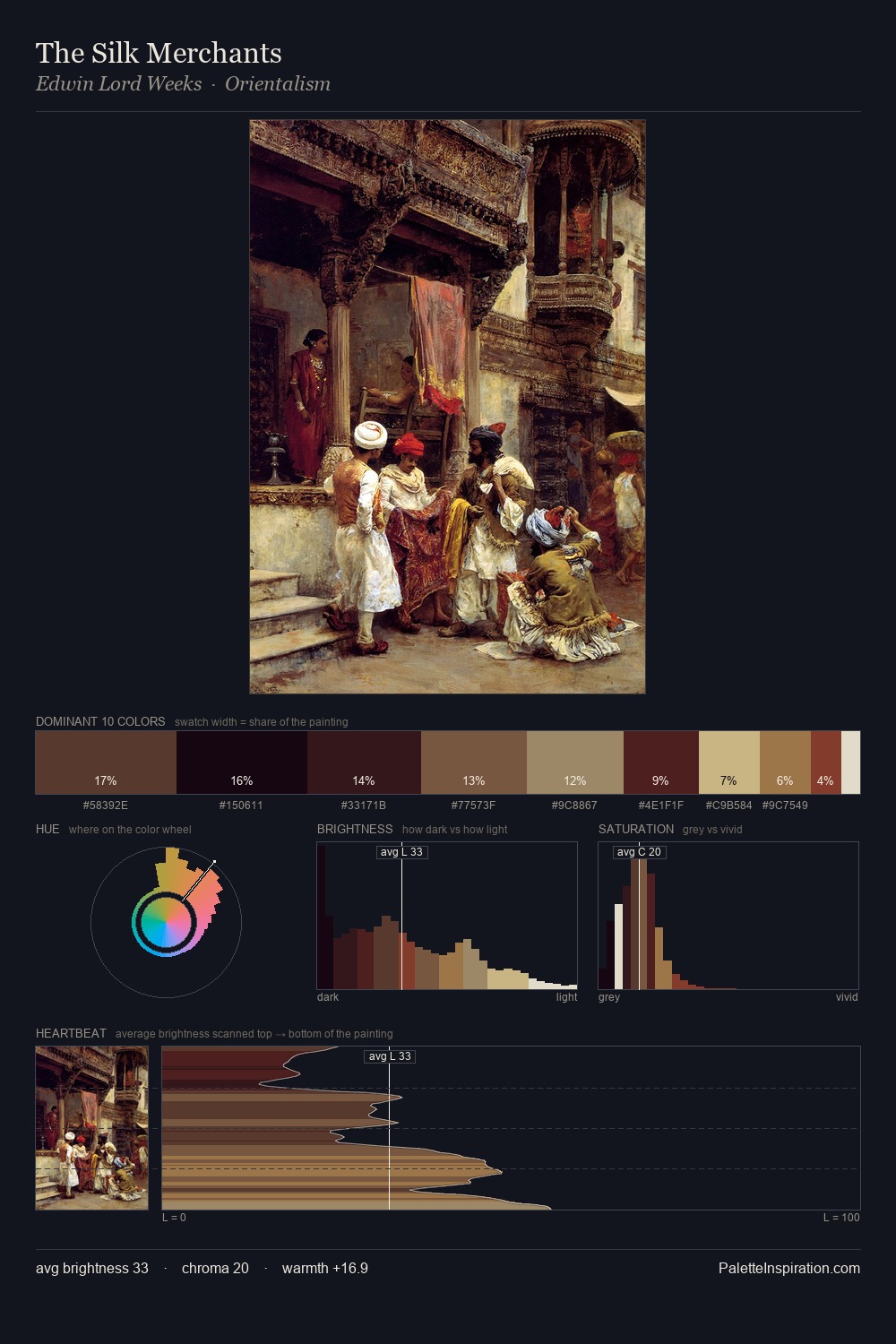Click the white hue pointer marker dot
Viewport: 896px width, 1344px height.
214,862
